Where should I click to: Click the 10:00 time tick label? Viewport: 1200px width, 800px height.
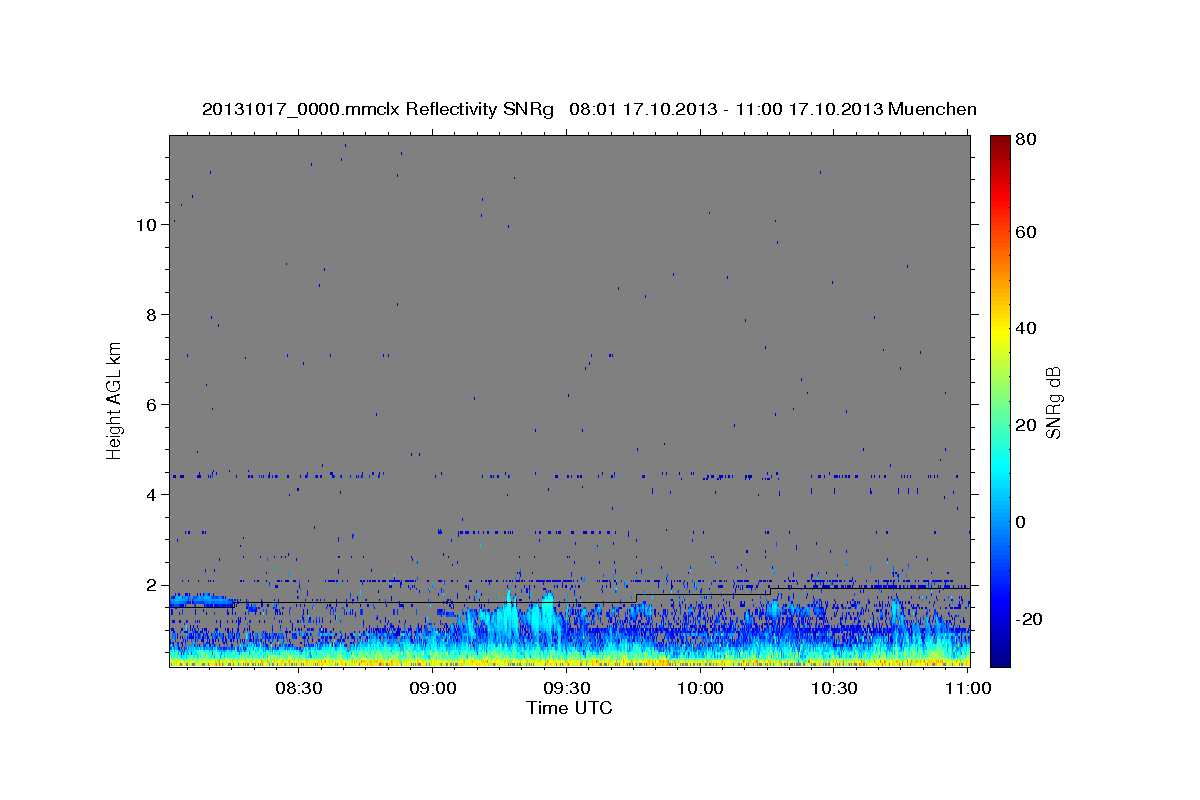[x=700, y=688]
